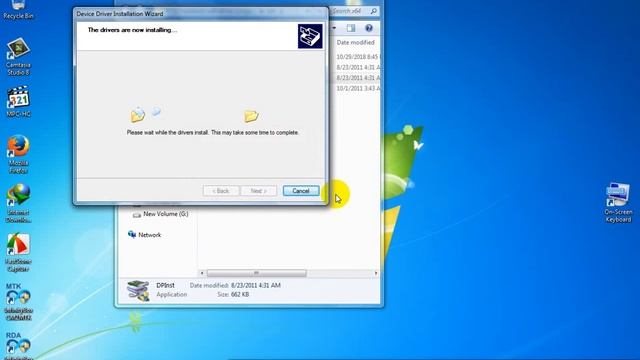Open the MTK desktop shortcut
Viewport: 640px width, 360px height.
pos(18,301)
